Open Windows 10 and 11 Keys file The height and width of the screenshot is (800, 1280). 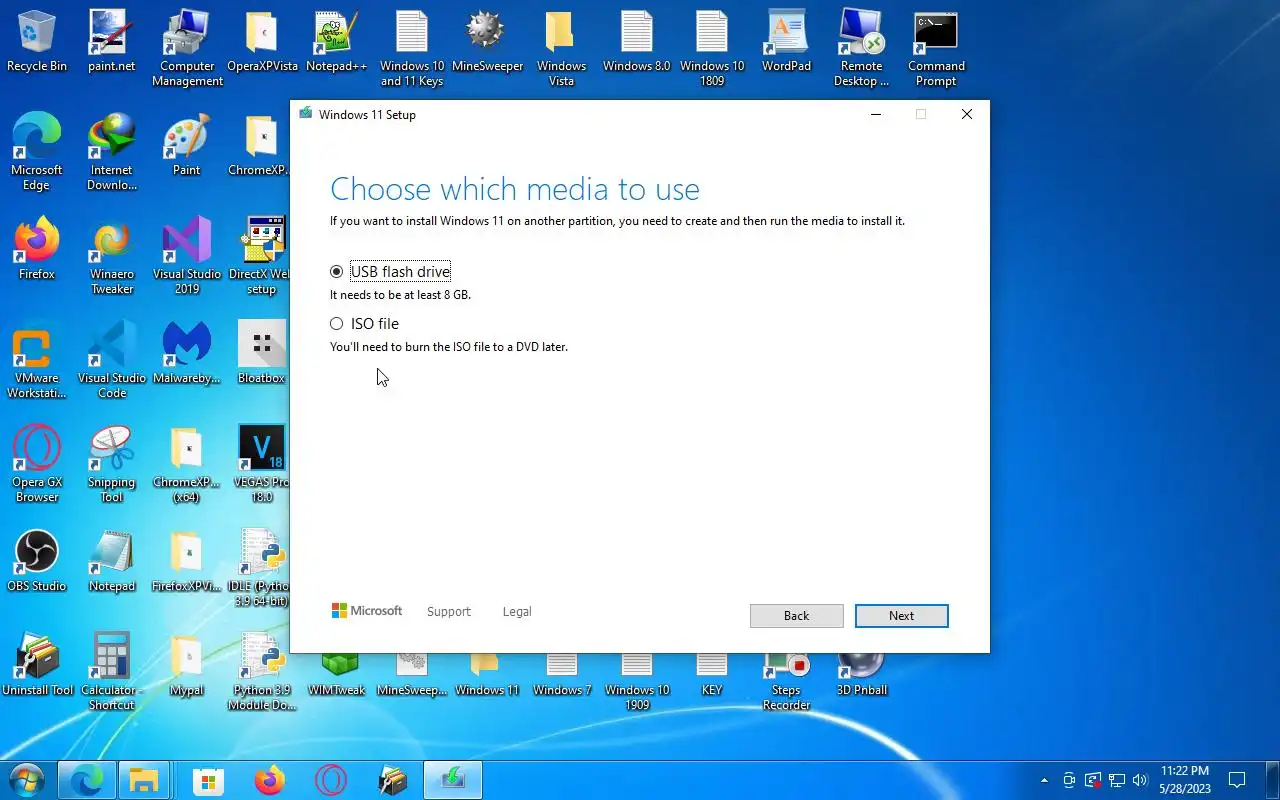(412, 49)
